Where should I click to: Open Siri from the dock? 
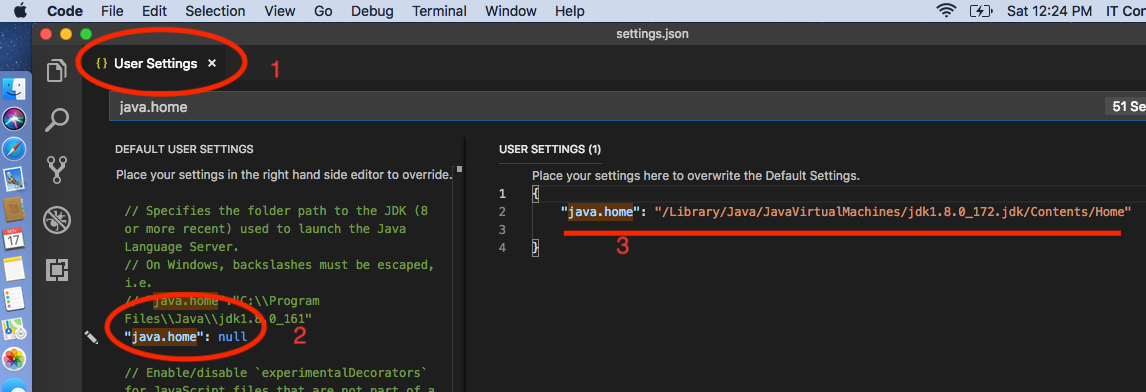pos(14,118)
